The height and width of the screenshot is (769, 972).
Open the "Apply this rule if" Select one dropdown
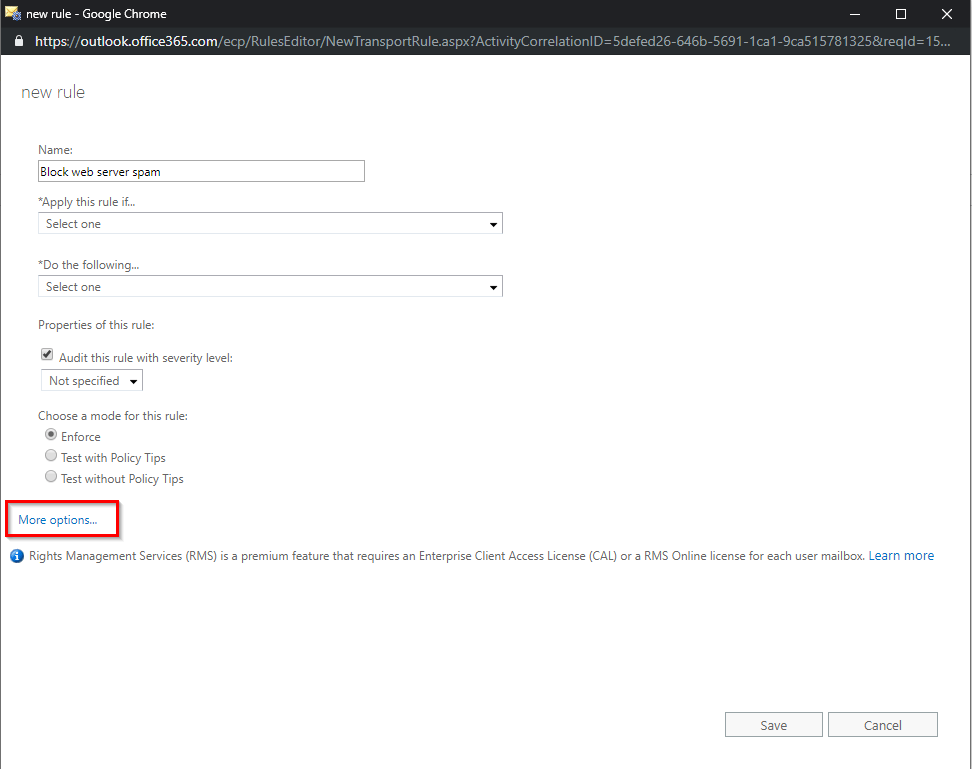pos(270,223)
